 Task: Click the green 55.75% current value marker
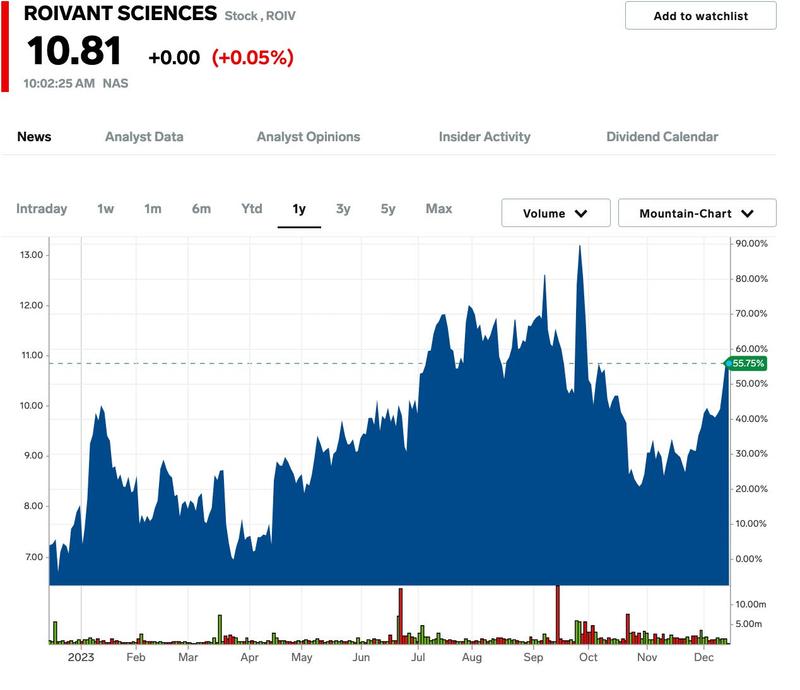[x=745, y=363]
